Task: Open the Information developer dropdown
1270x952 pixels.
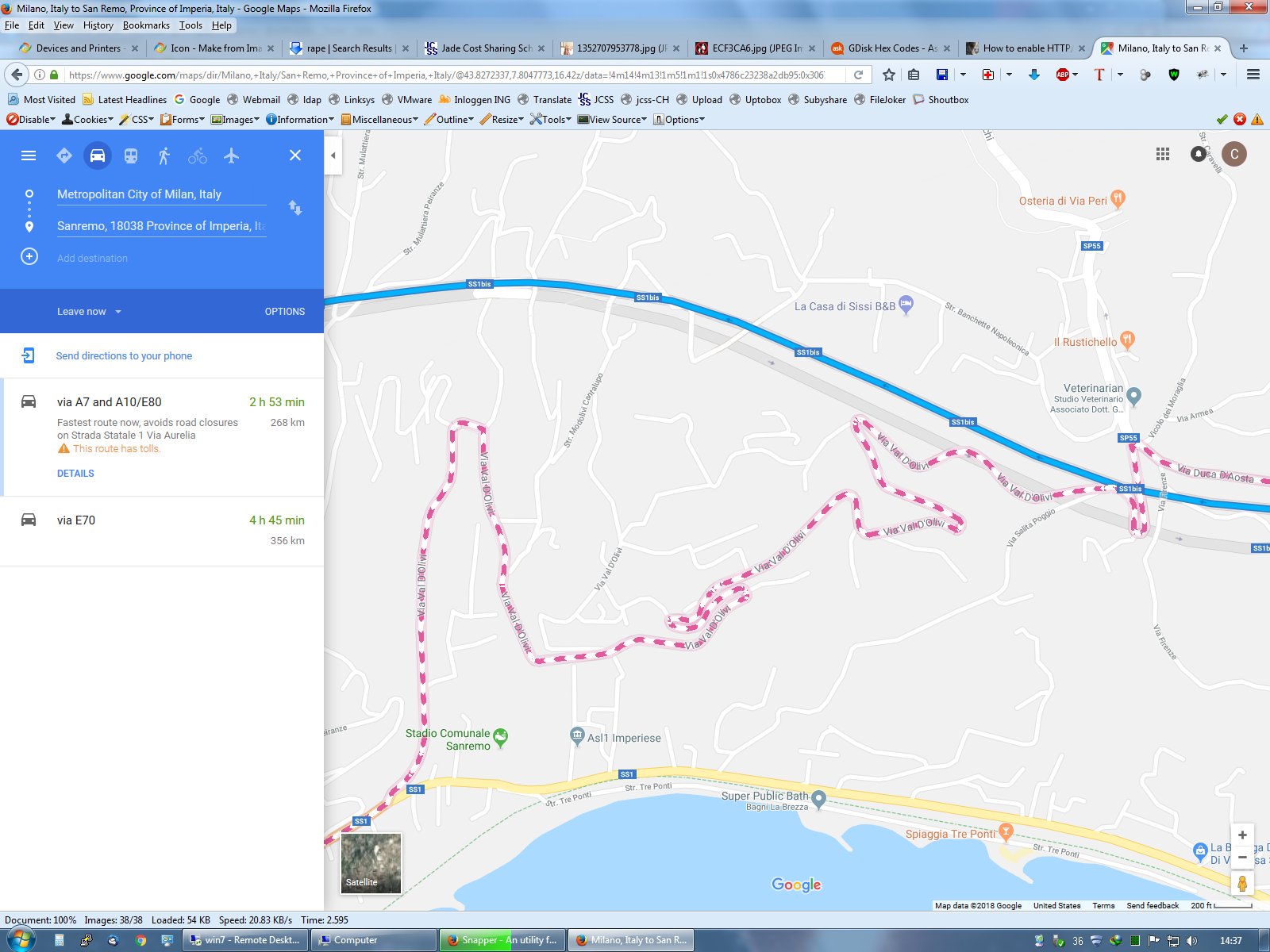Action: 301,120
